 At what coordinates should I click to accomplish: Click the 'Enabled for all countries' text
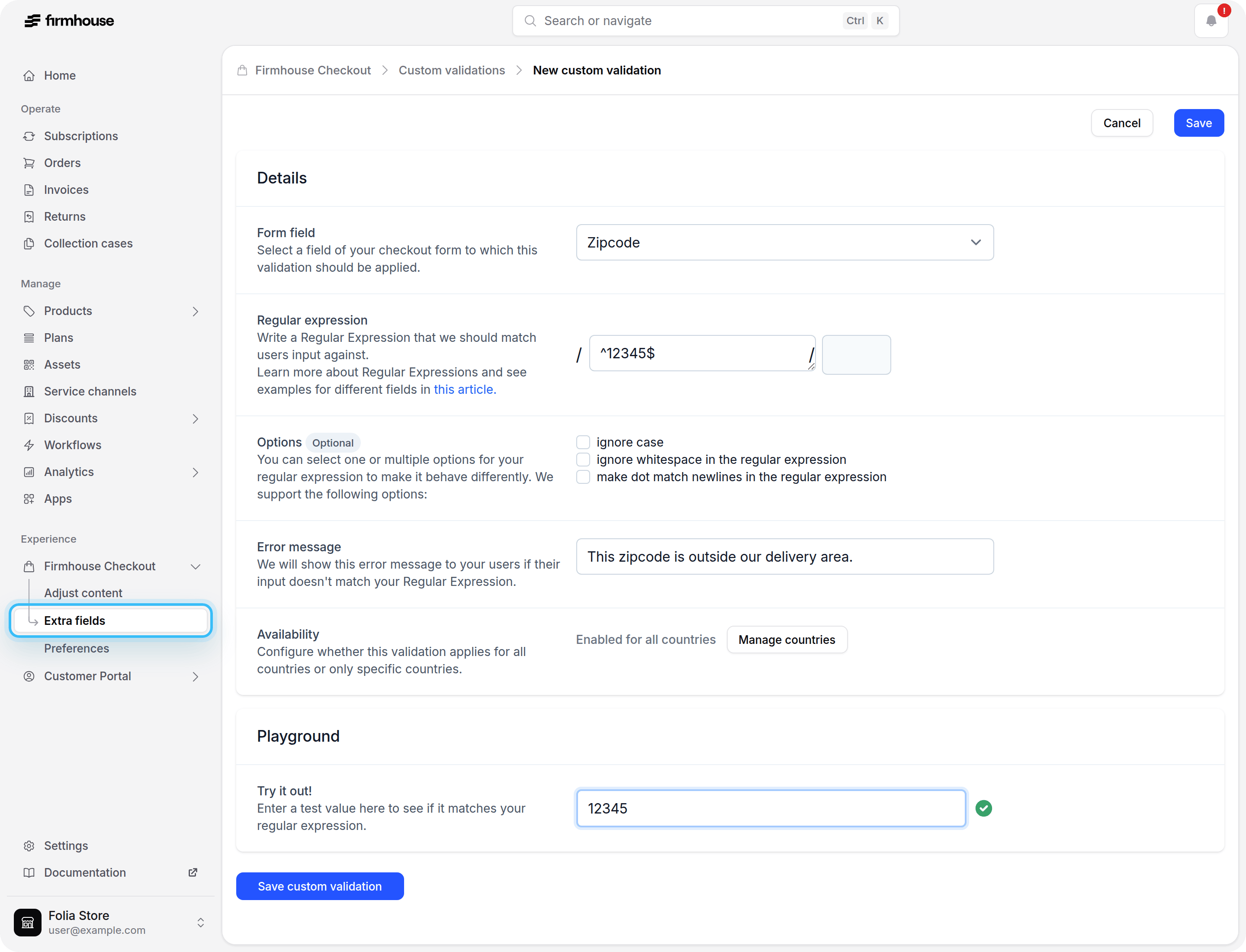click(645, 640)
